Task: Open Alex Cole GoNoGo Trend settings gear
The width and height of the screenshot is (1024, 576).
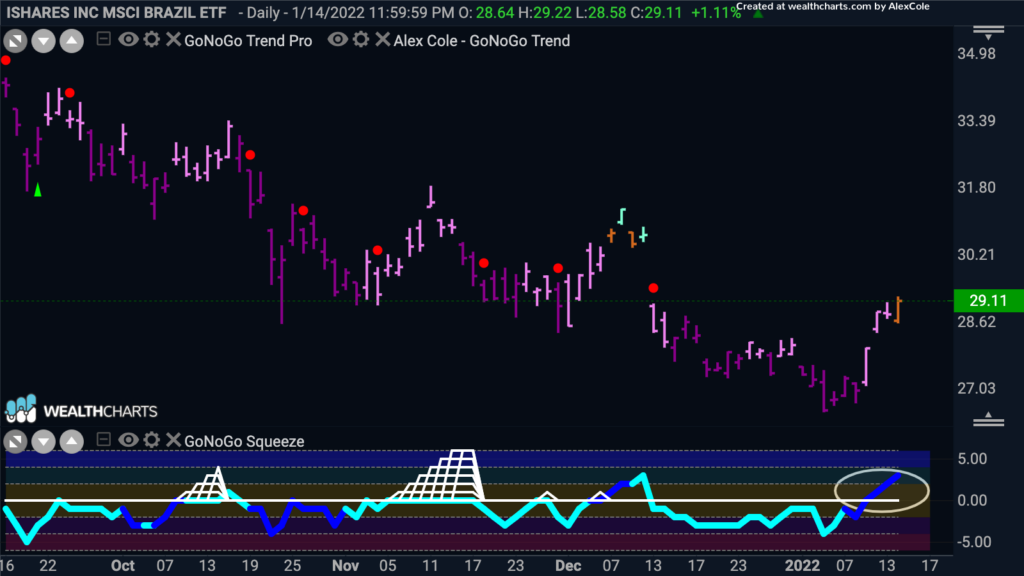Action: 360,40
